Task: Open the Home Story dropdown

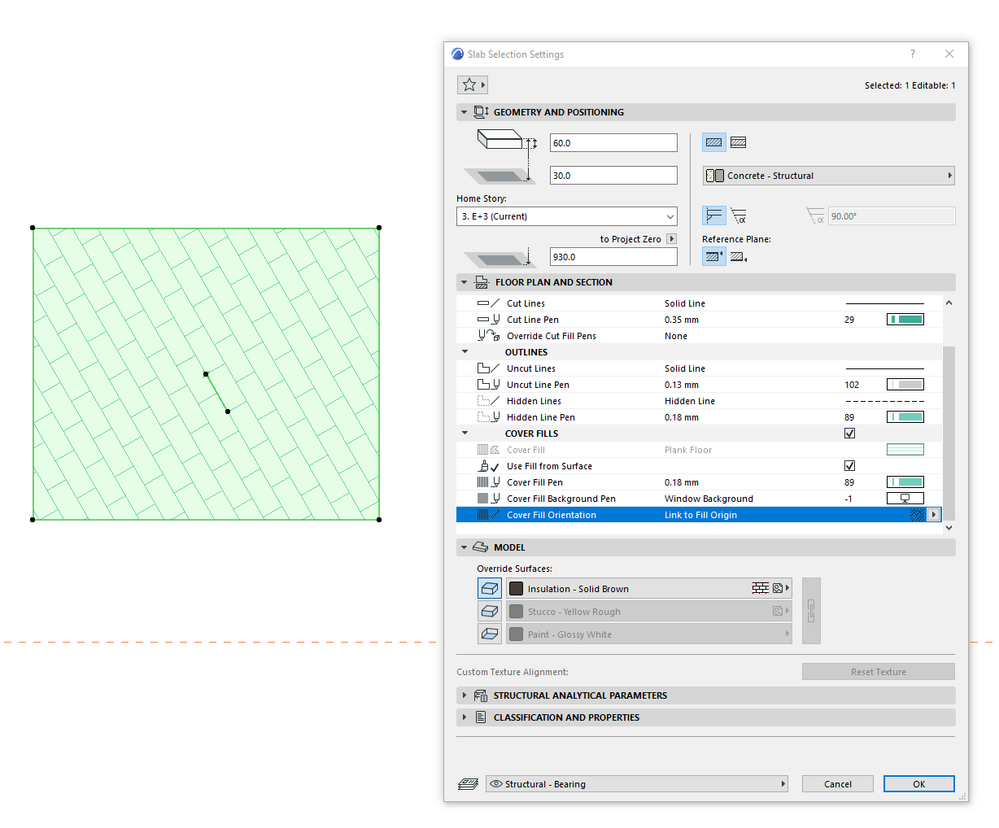Action: (567, 216)
